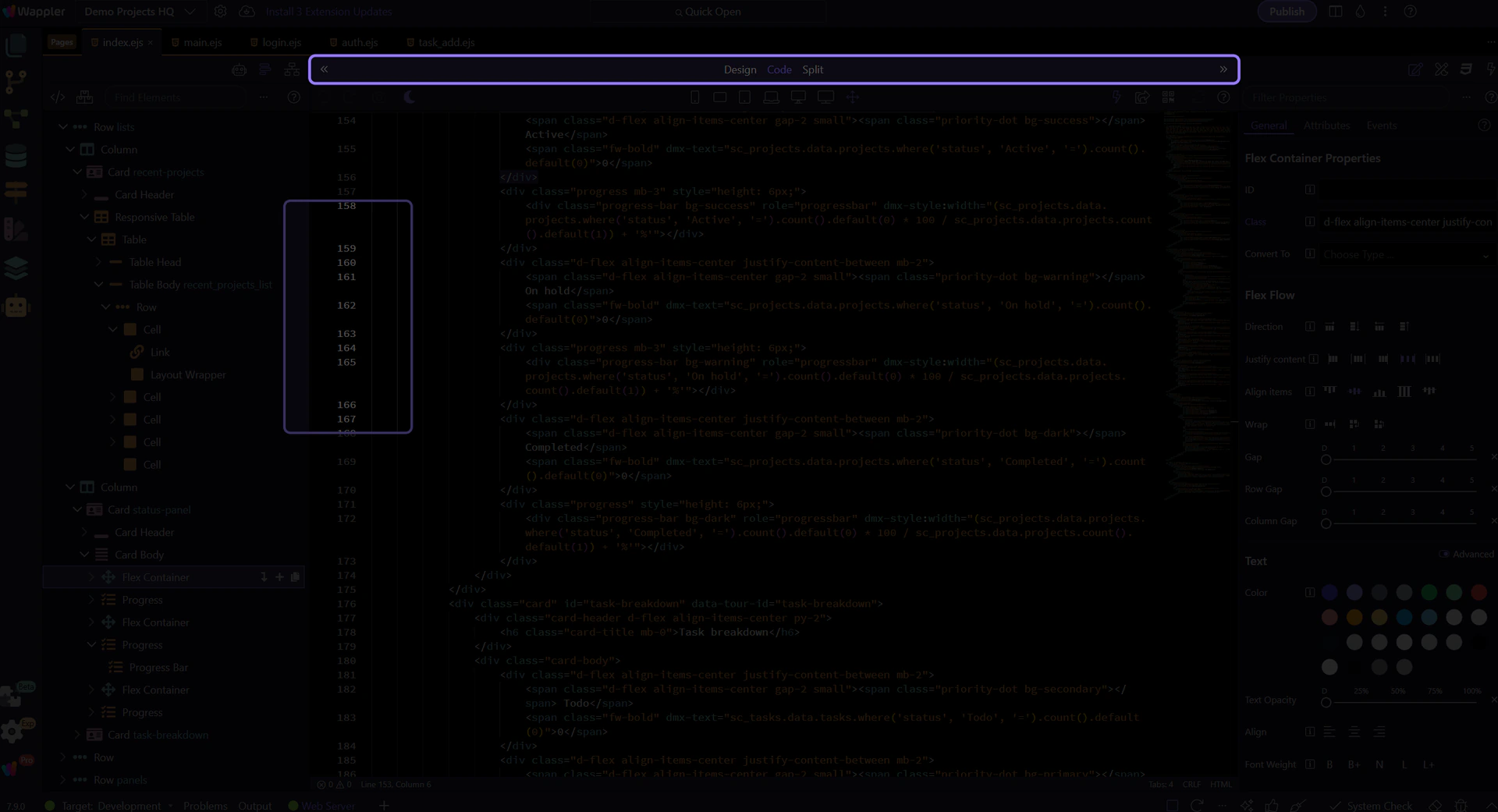The image size is (1498, 812).
Task: Select the mobile phone viewport icon
Action: [x=694, y=98]
